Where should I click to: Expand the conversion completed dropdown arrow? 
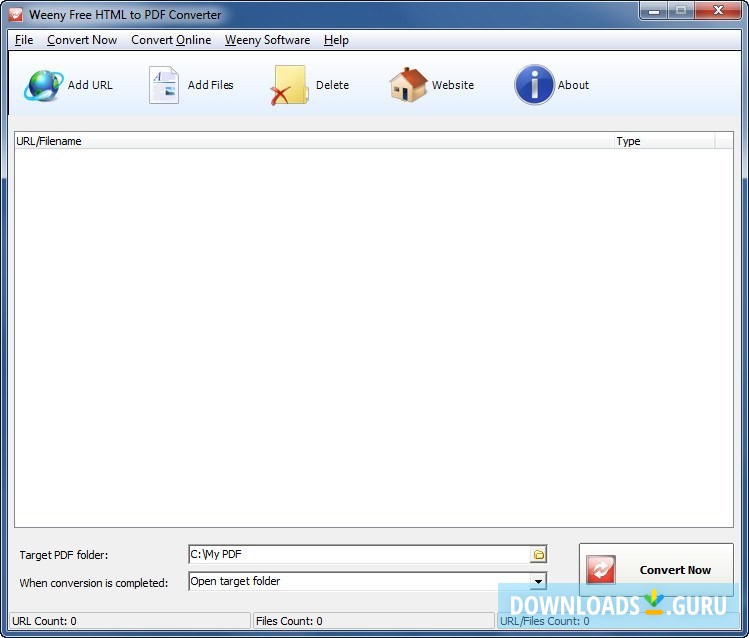(x=538, y=581)
